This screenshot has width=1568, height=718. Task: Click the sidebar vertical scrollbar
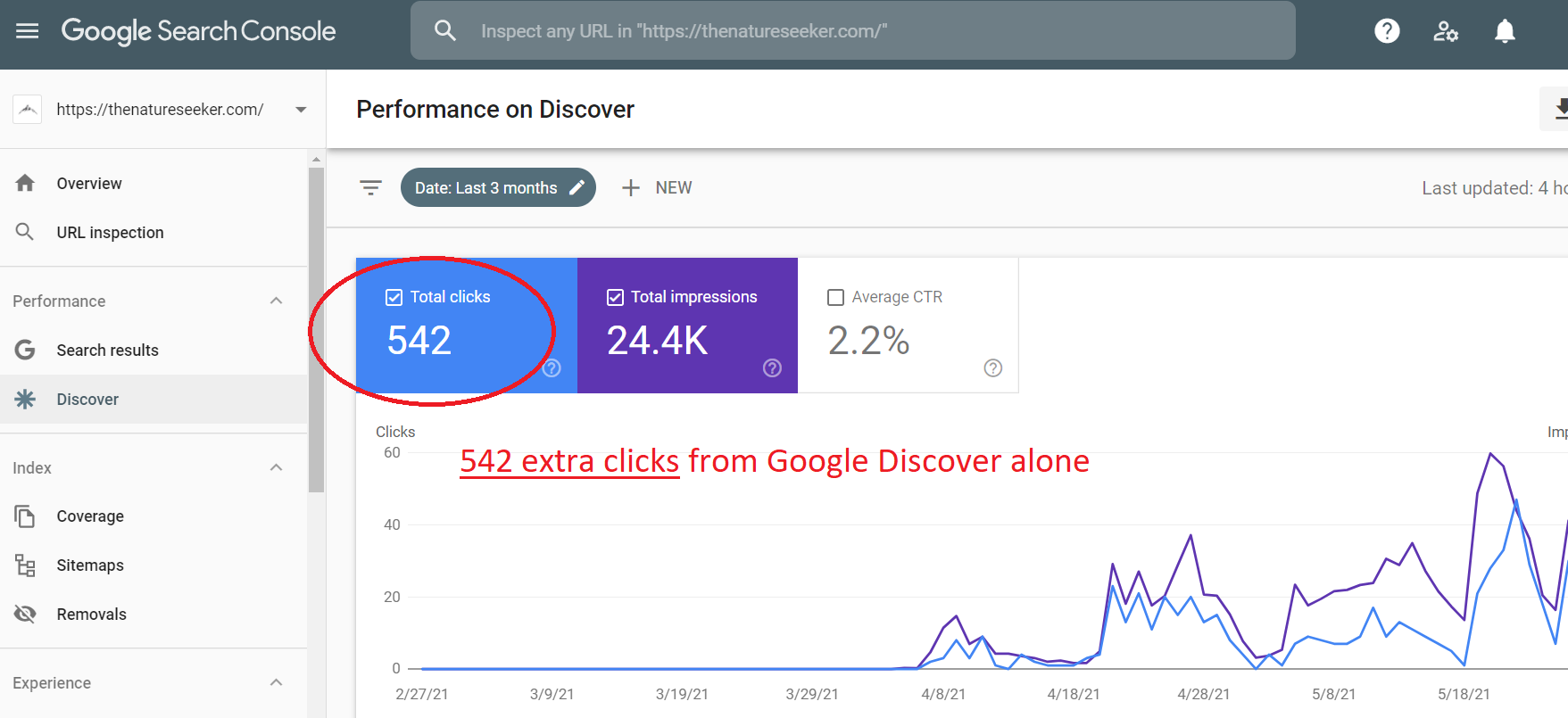(x=316, y=330)
